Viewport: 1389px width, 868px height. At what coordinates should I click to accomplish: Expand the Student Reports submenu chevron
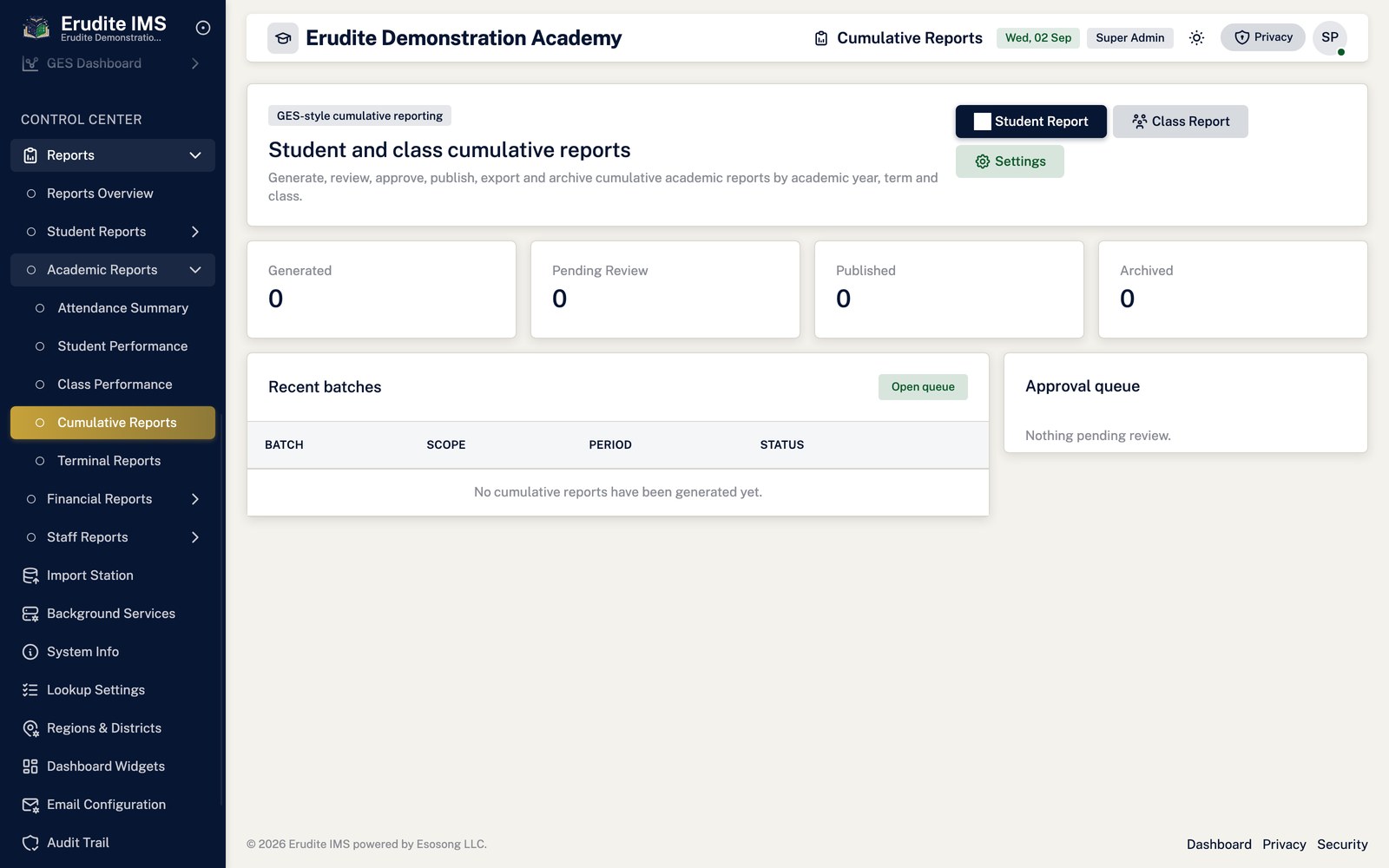195,232
